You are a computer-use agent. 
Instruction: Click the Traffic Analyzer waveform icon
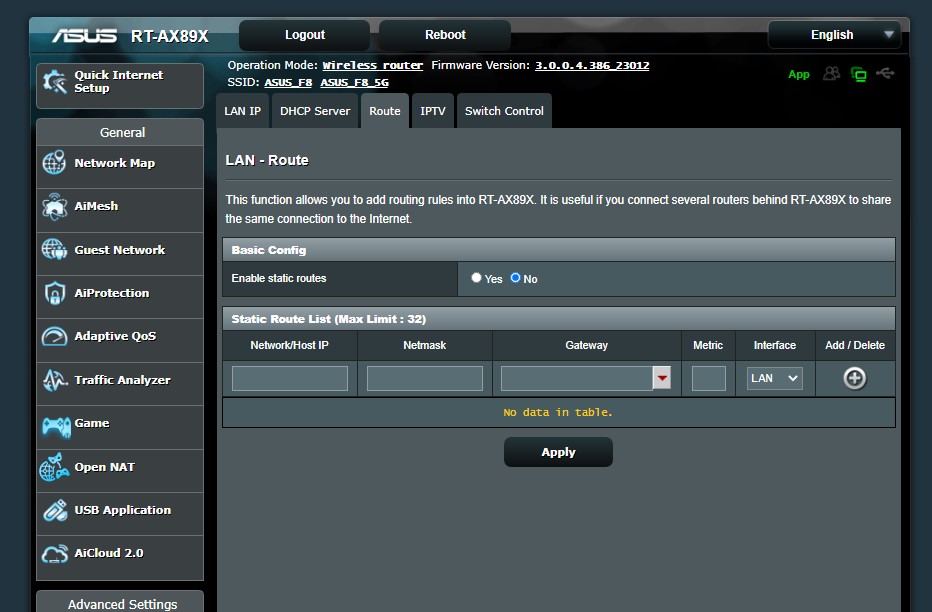pyautogui.click(x=54, y=380)
